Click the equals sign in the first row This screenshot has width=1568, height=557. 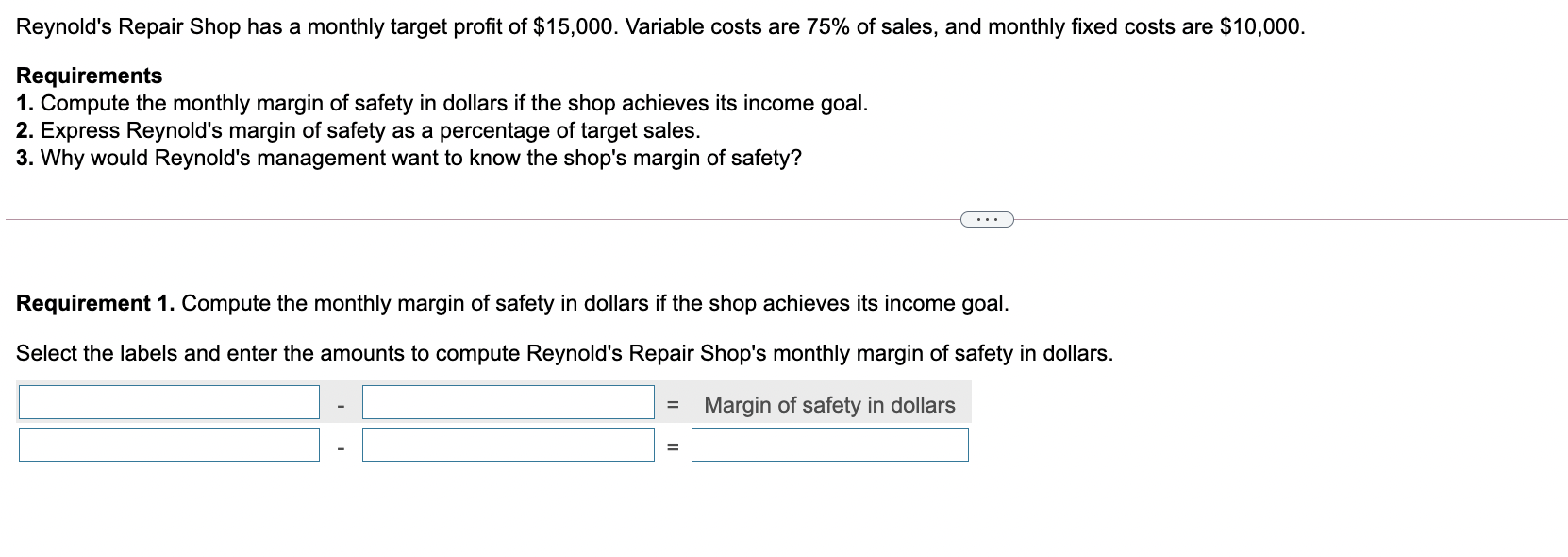(x=673, y=405)
